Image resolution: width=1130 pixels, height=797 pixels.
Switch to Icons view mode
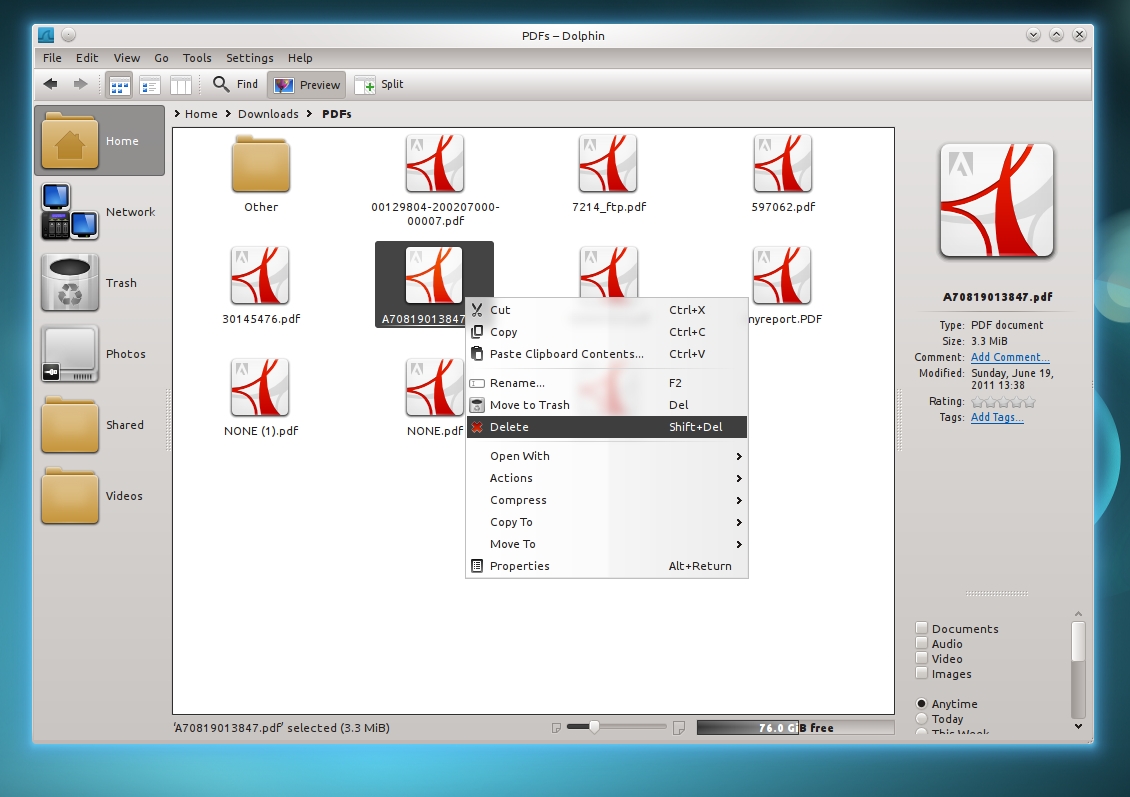[120, 85]
